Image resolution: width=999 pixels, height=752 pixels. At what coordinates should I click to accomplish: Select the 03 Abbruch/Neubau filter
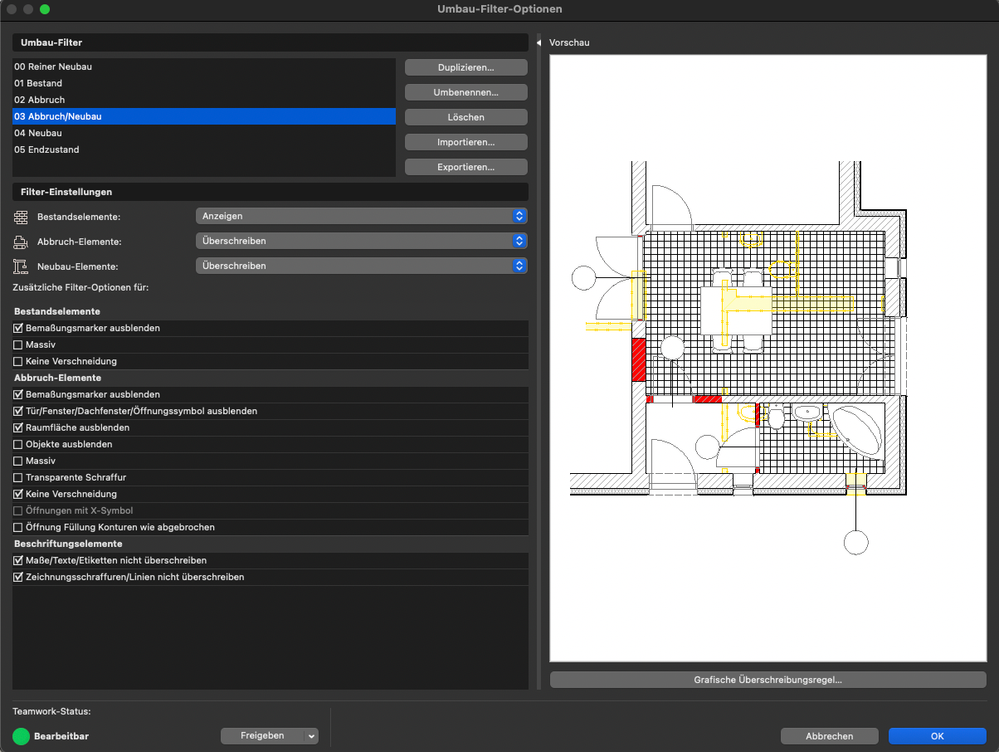pos(204,117)
